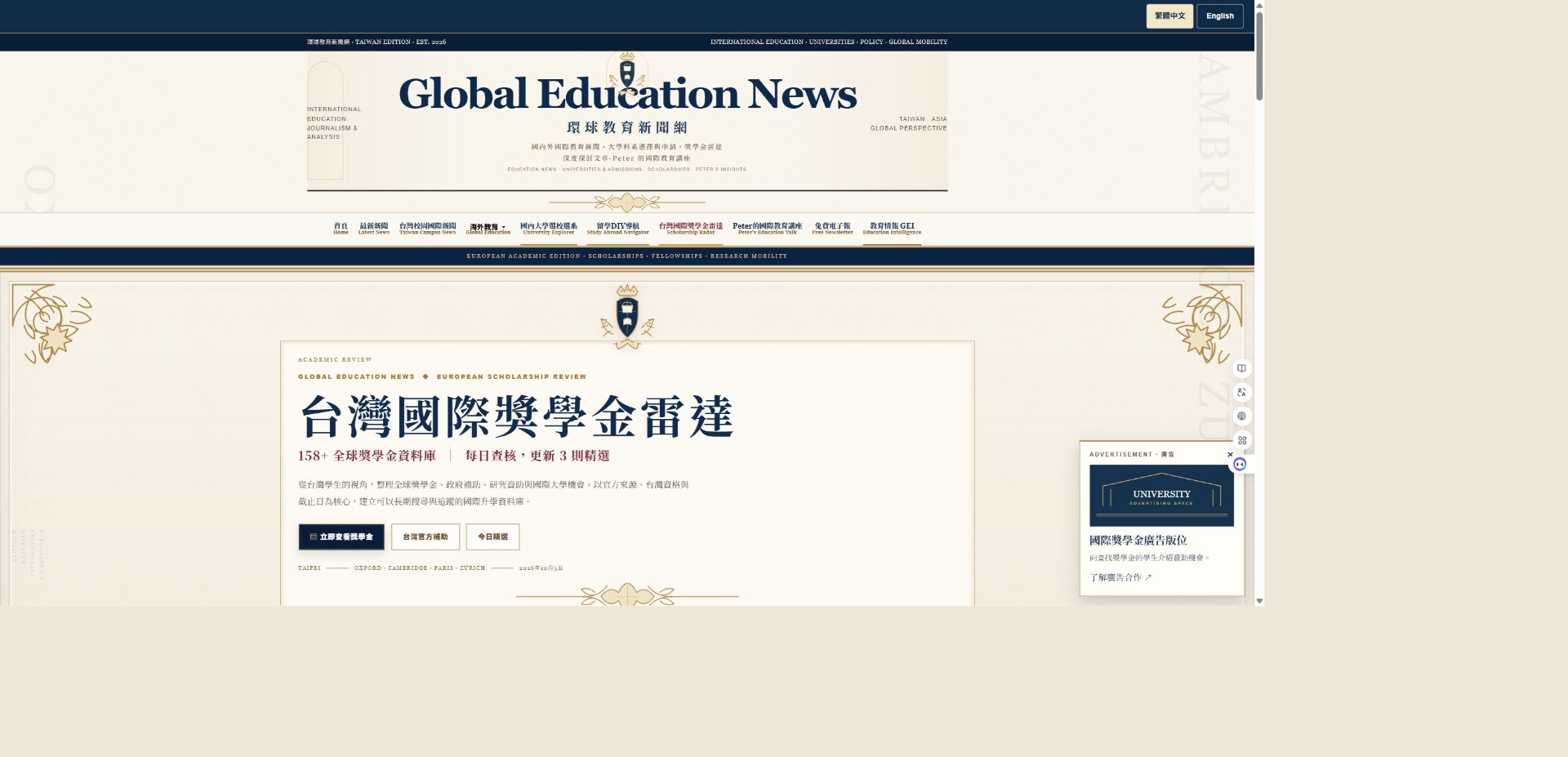Expand the 海外教育 Global Education dropdown
Screen dimensions: 1568x757
(x=488, y=229)
